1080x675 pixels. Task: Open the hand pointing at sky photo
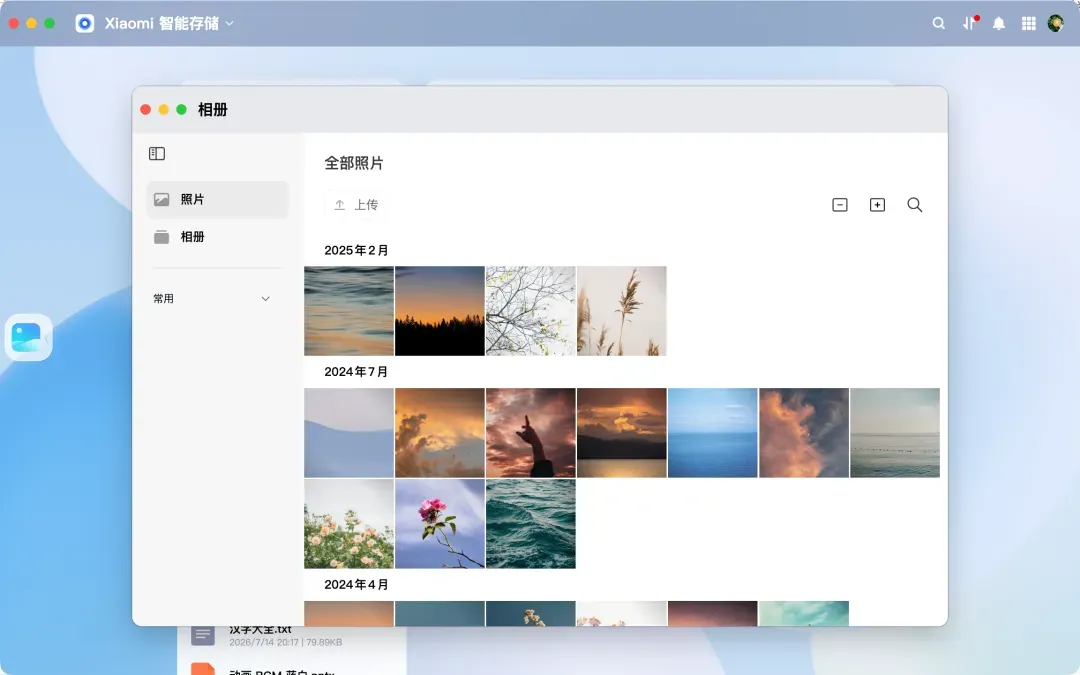(530, 433)
